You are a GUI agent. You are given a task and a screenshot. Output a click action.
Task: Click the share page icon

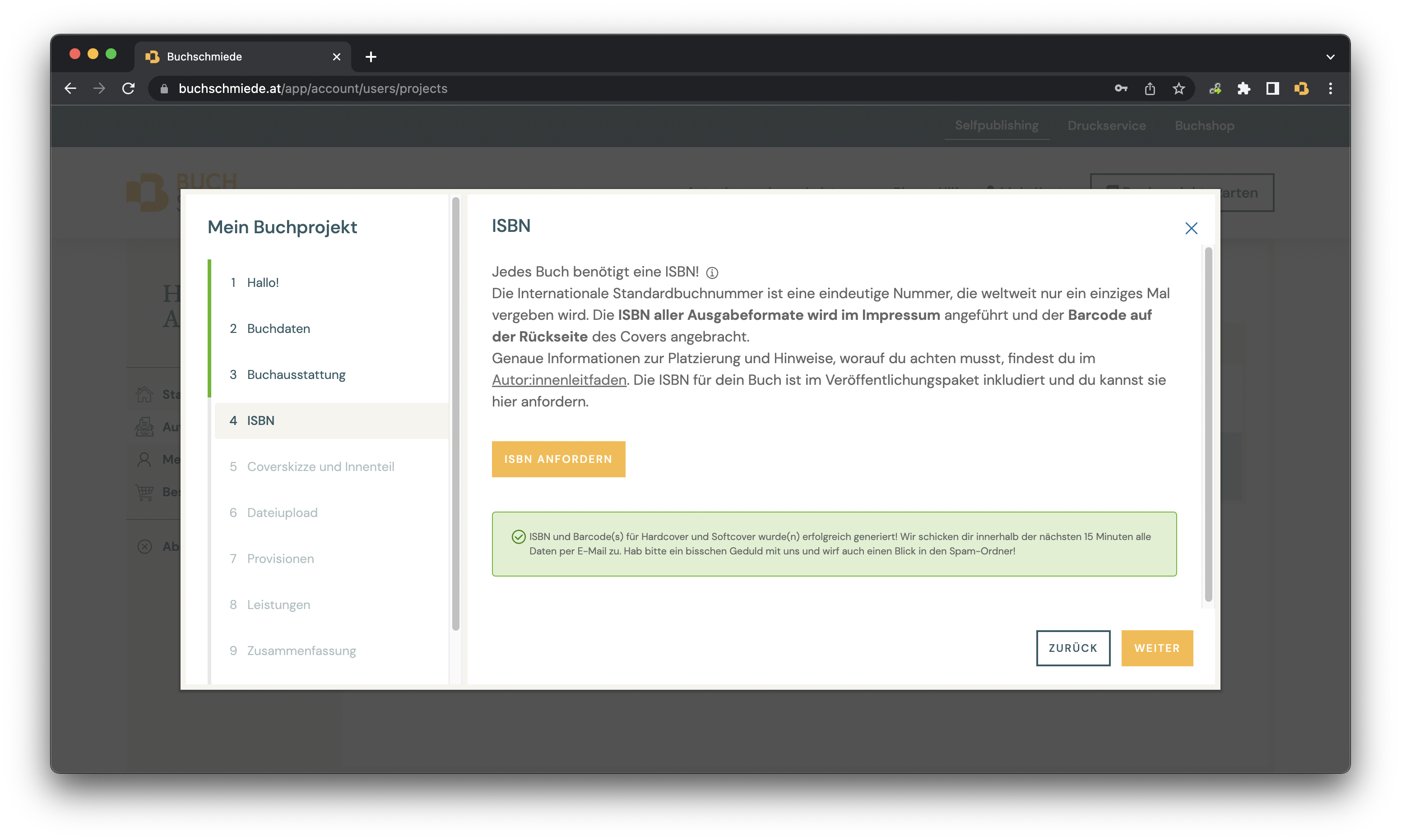pyautogui.click(x=1150, y=88)
